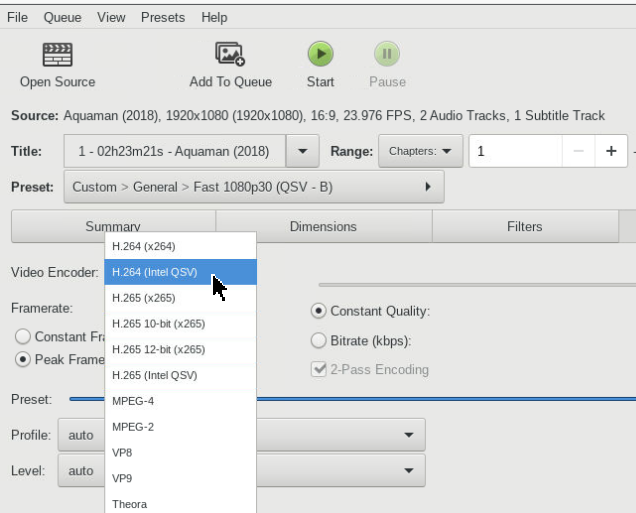The image size is (636, 513).
Task: Click the Pause button icon
Action: point(387,54)
